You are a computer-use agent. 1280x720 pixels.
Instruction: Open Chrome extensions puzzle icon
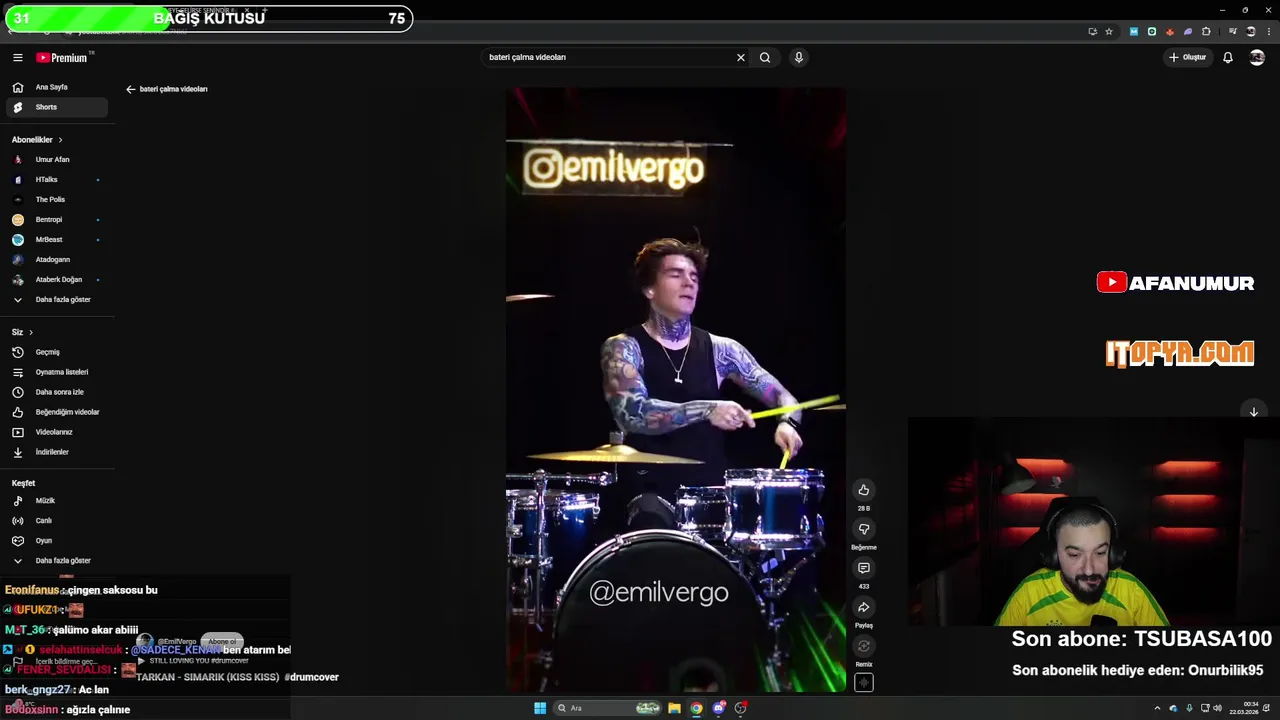coord(1206,32)
